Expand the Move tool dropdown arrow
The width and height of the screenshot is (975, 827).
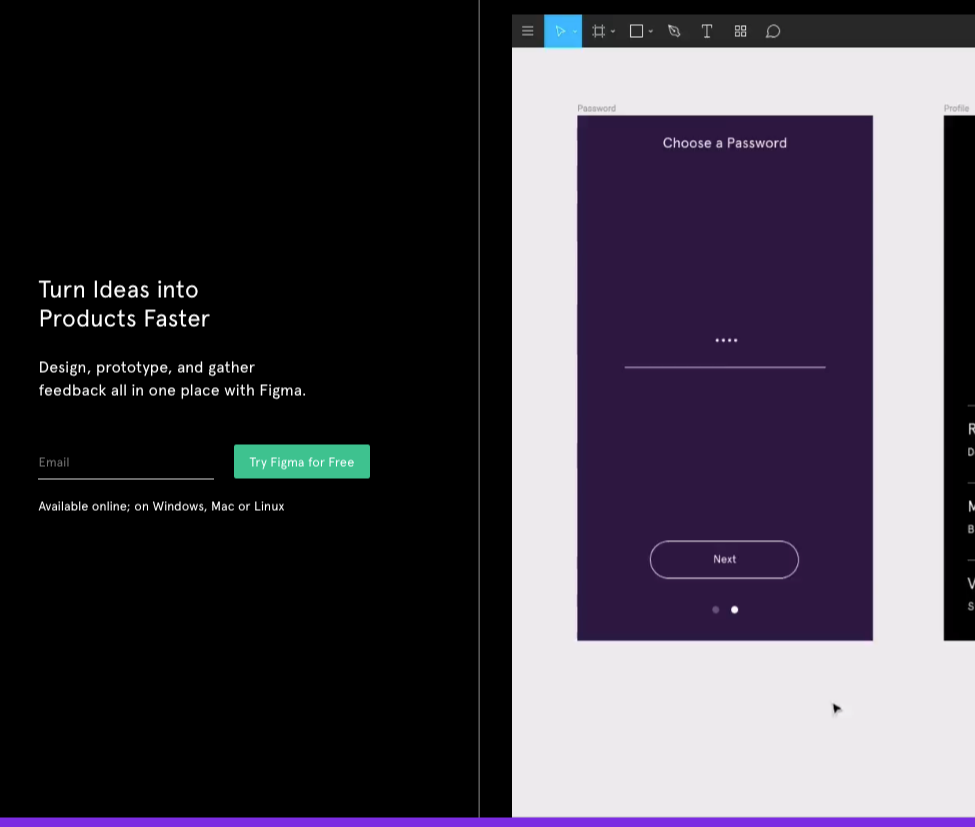(x=574, y=32)
